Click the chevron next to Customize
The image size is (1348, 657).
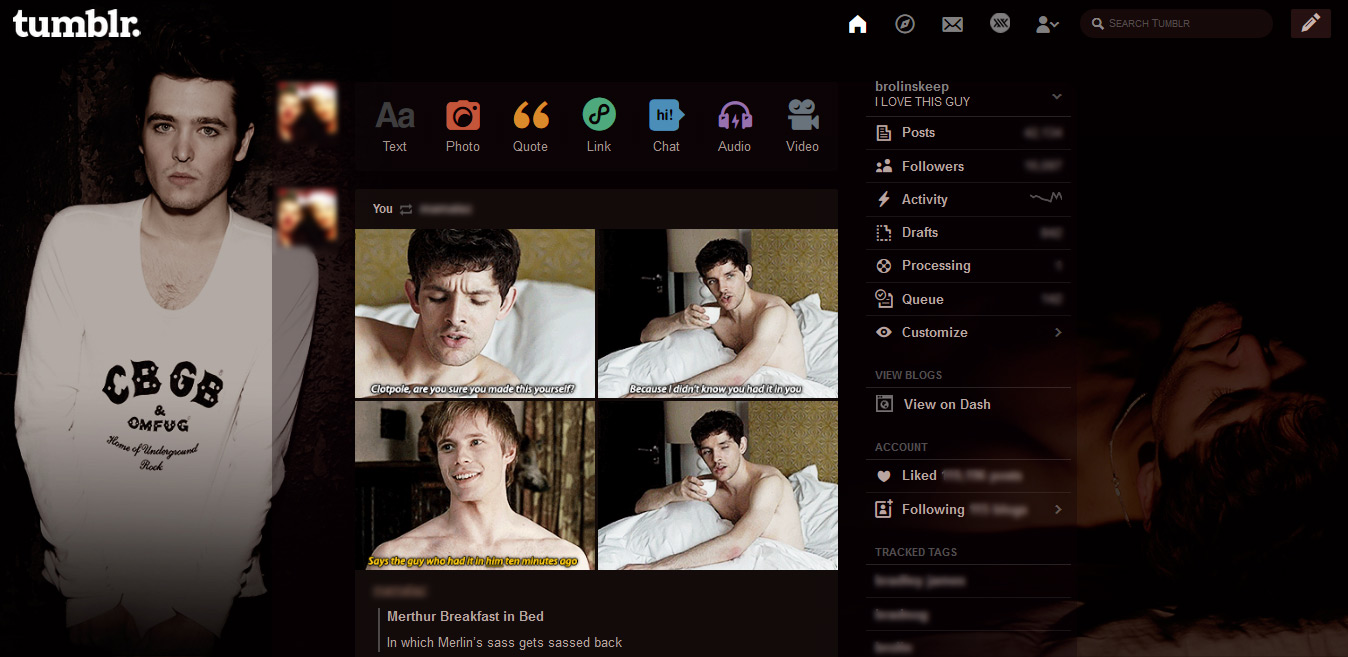[1058, 332]
